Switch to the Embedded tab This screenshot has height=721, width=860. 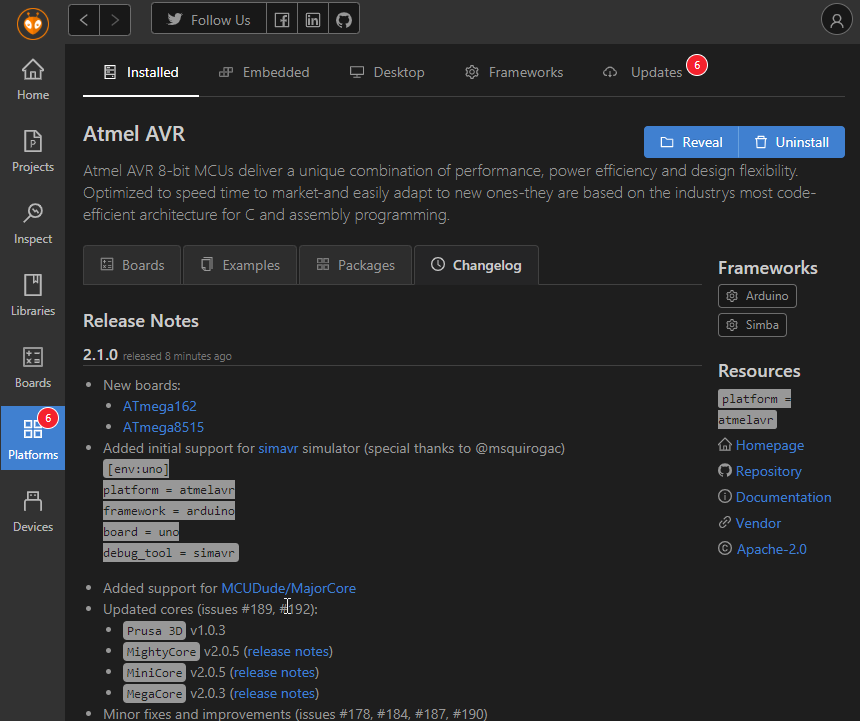click(x=264, y=72)
